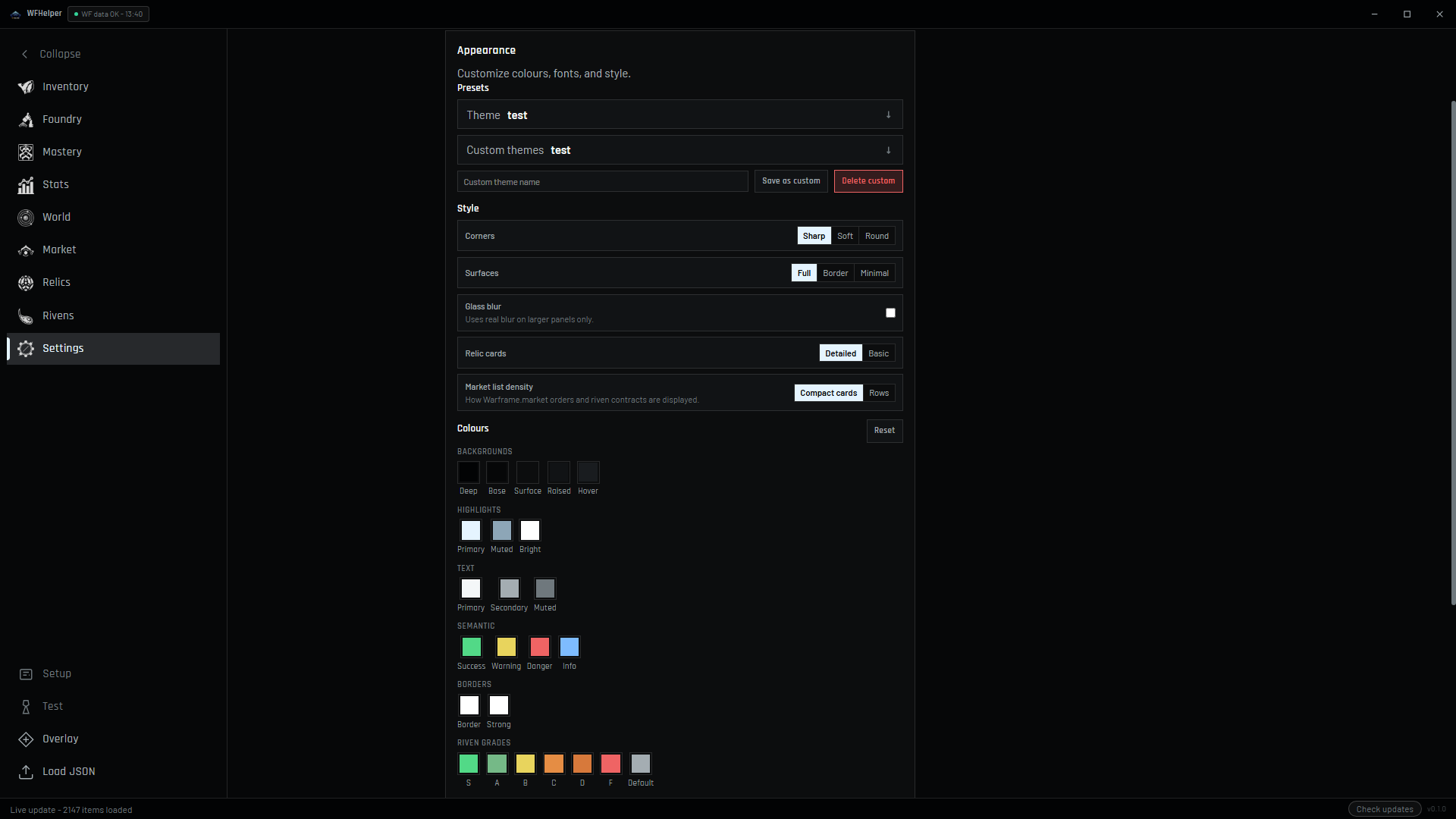Set Surfaces to Full
This screenshot has height=819, width=1456.
pos(804,273)
